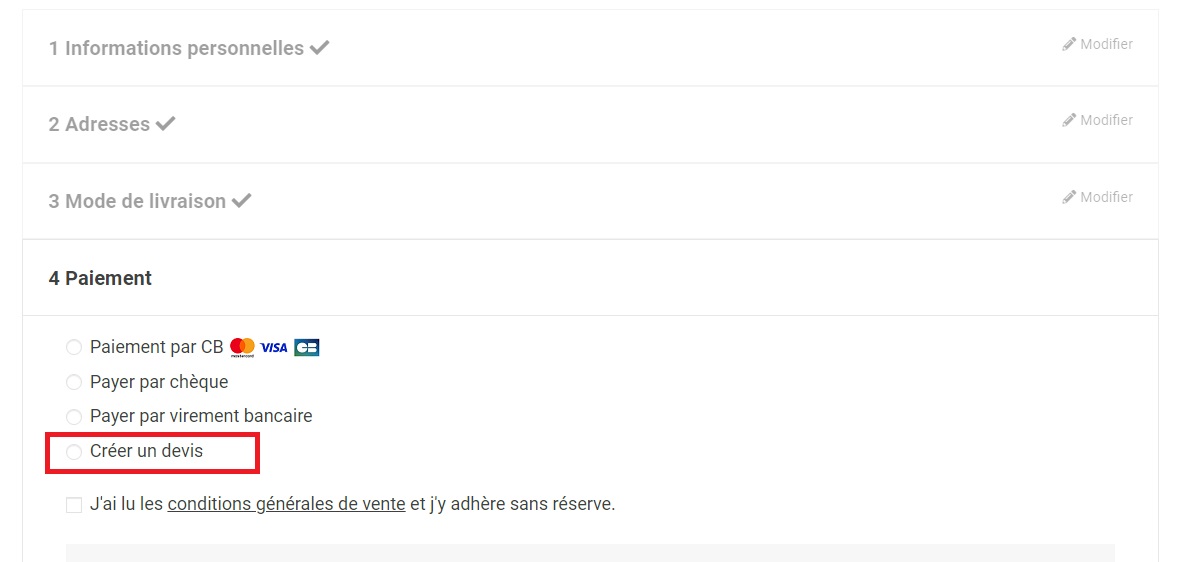Screen dimensions: 1180x562
Task: Pick the Créer un devis radio option
Action: 74,452
